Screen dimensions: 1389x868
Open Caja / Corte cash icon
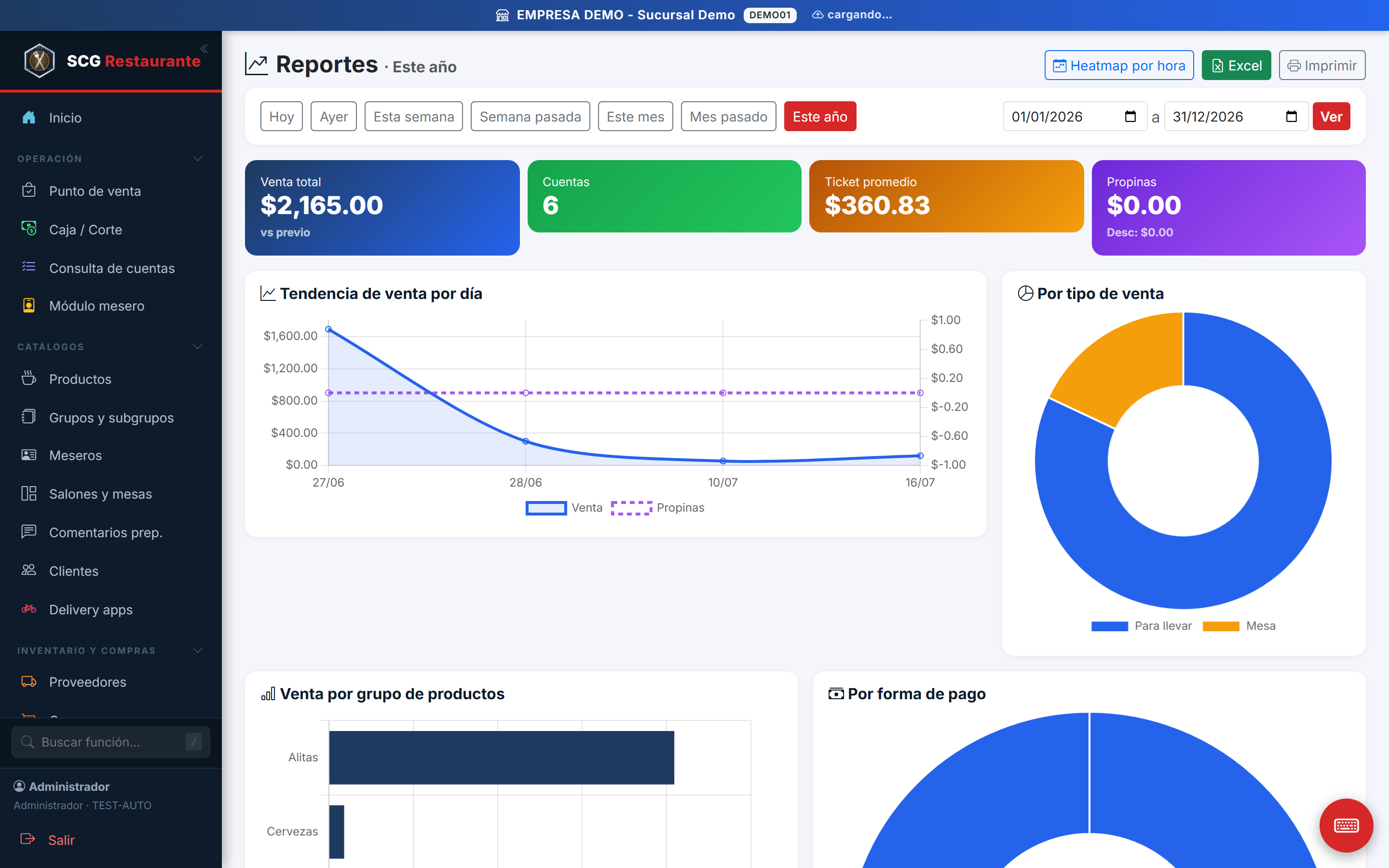pos(29,229)
